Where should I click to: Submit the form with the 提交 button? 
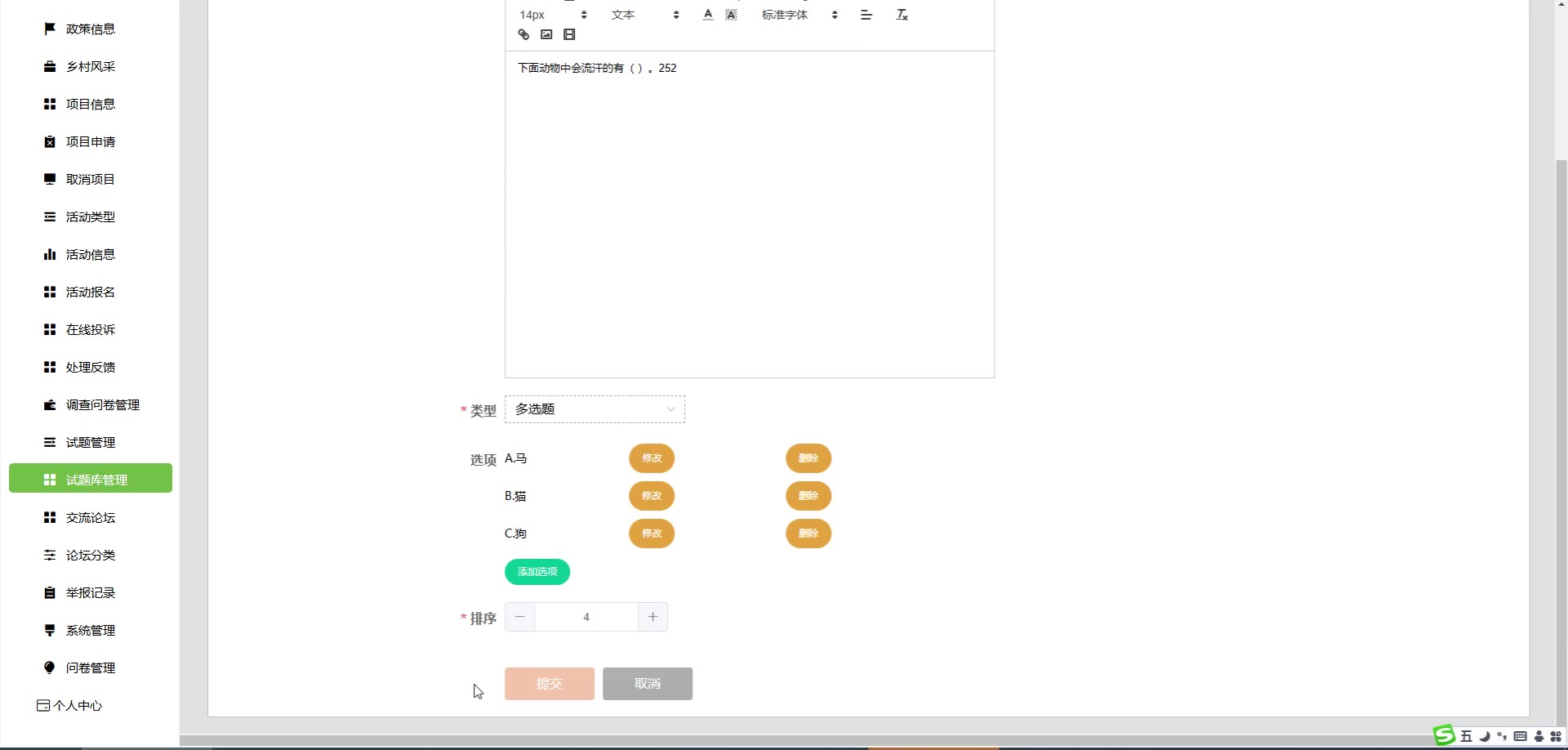550,684
